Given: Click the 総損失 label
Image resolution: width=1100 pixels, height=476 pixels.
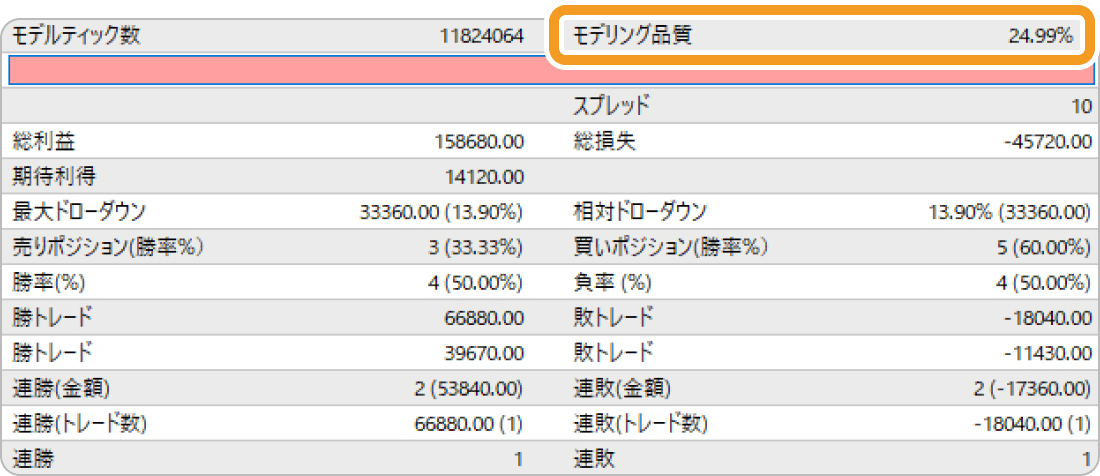Looking at the screenshot, I should click(x=604, y=142).
